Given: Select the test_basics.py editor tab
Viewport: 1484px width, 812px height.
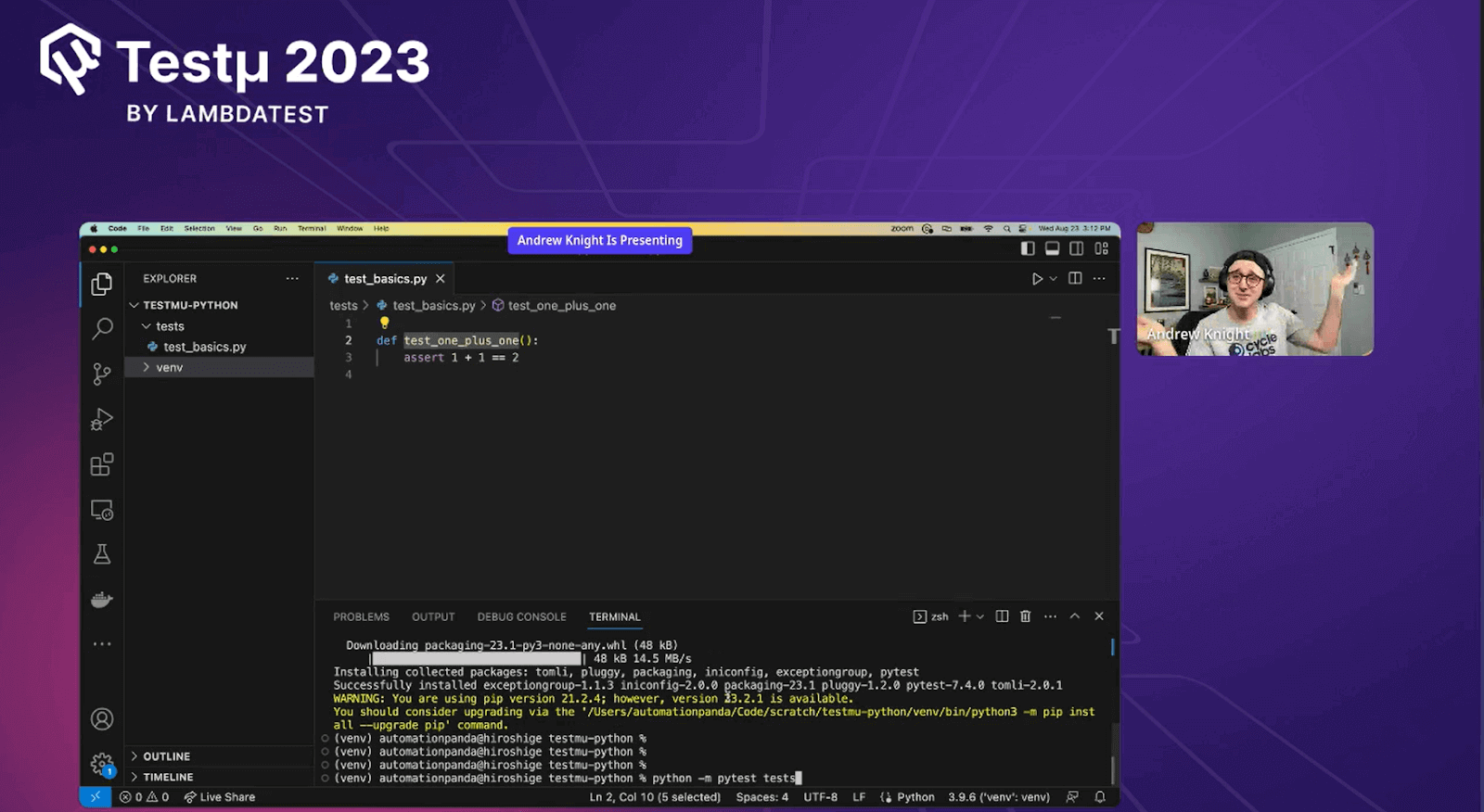Looking at the screenshot, I should [386, 279].
